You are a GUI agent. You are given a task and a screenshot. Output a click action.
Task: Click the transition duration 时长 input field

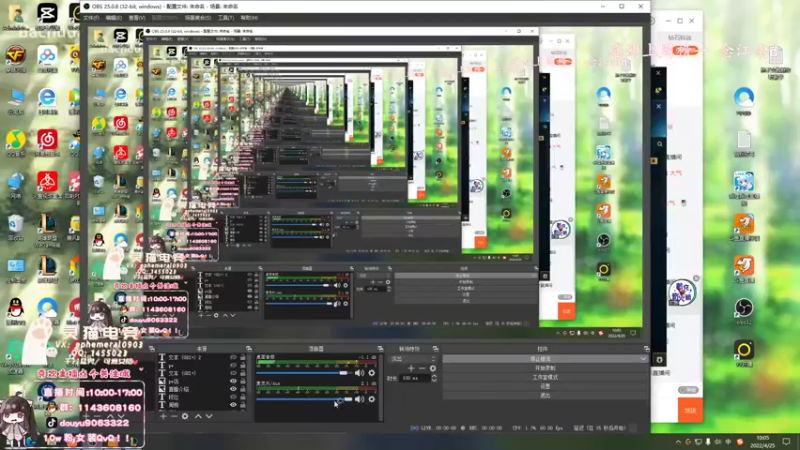click(414, 378)
